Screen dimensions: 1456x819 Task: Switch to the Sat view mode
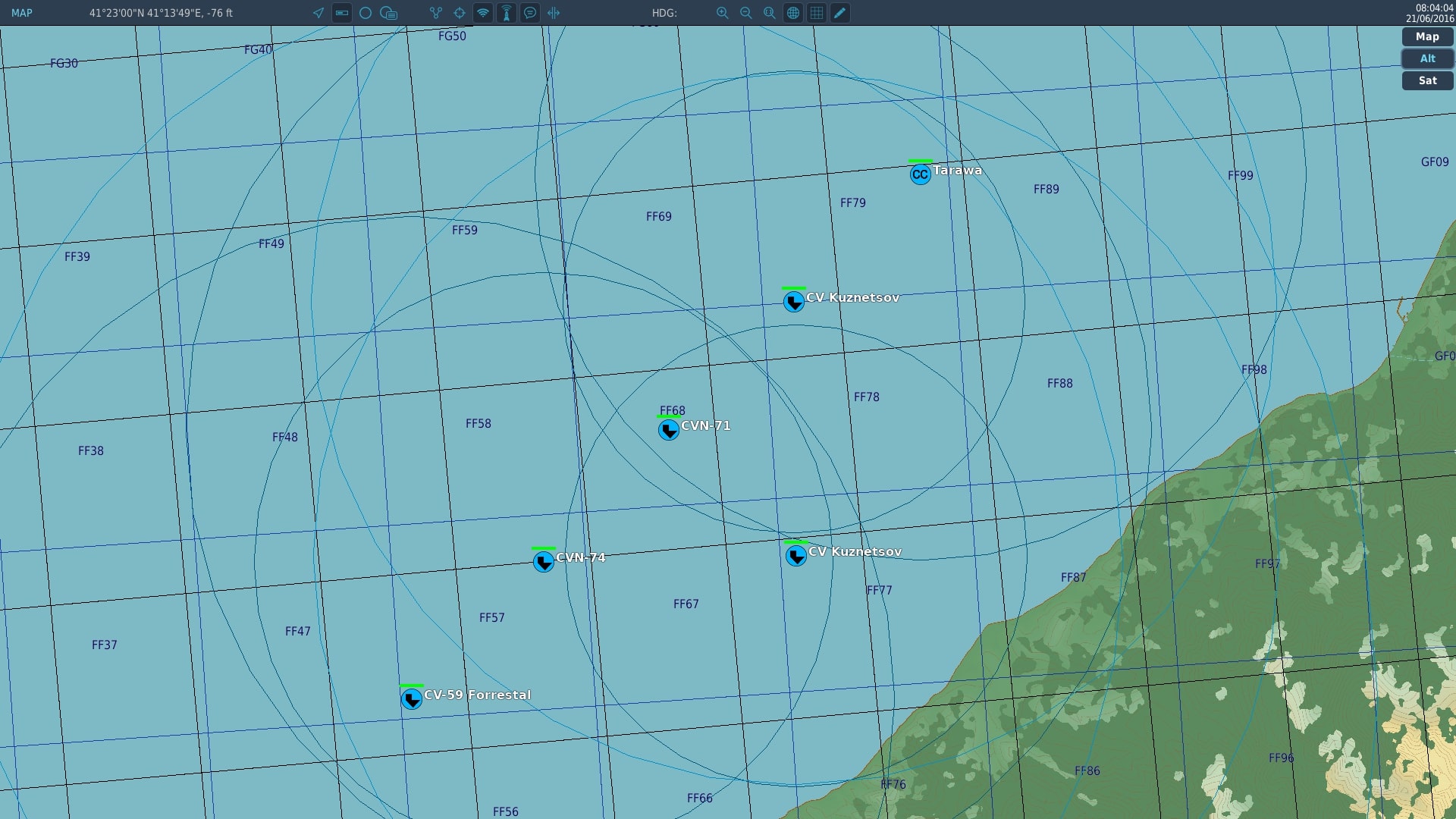(x=1427, y=80)
